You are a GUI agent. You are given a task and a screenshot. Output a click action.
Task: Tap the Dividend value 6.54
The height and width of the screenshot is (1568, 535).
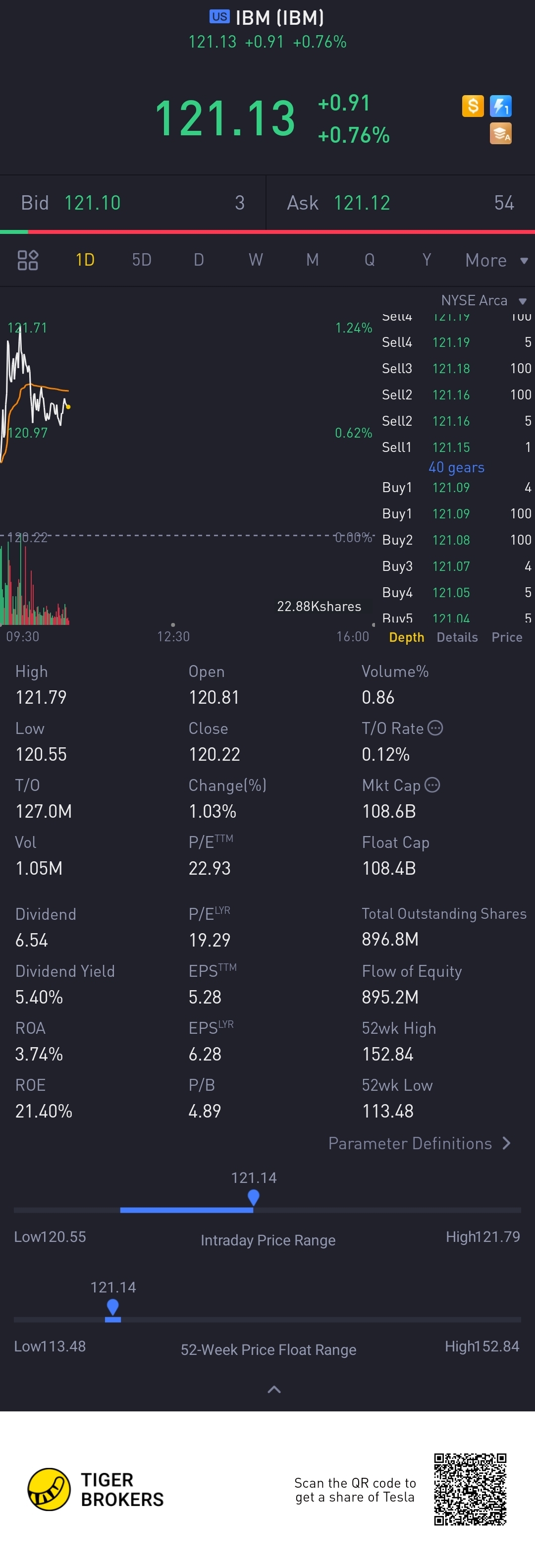[x=32, y=941]
